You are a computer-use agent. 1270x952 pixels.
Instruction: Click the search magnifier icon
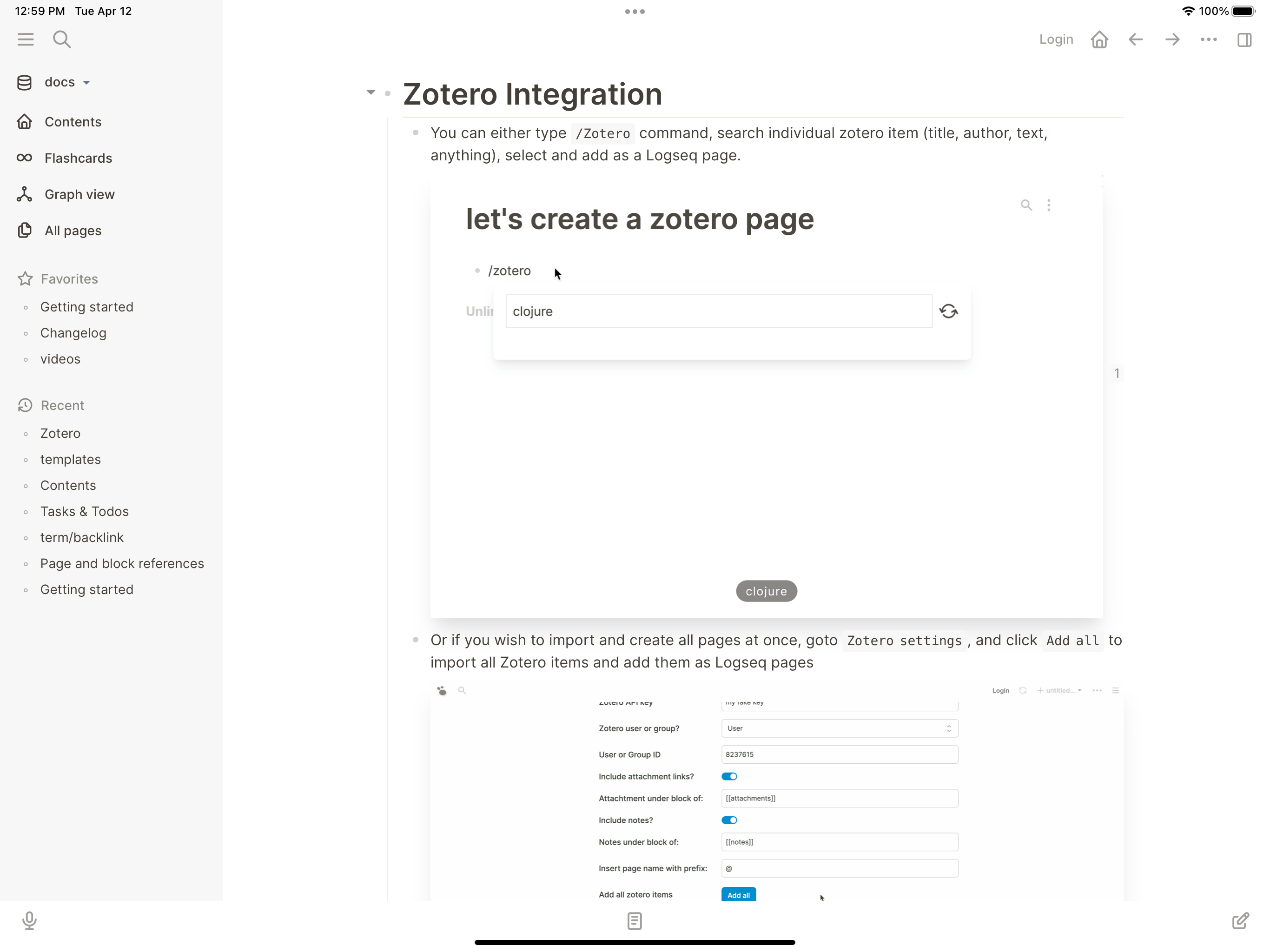[x=62, y=39]
